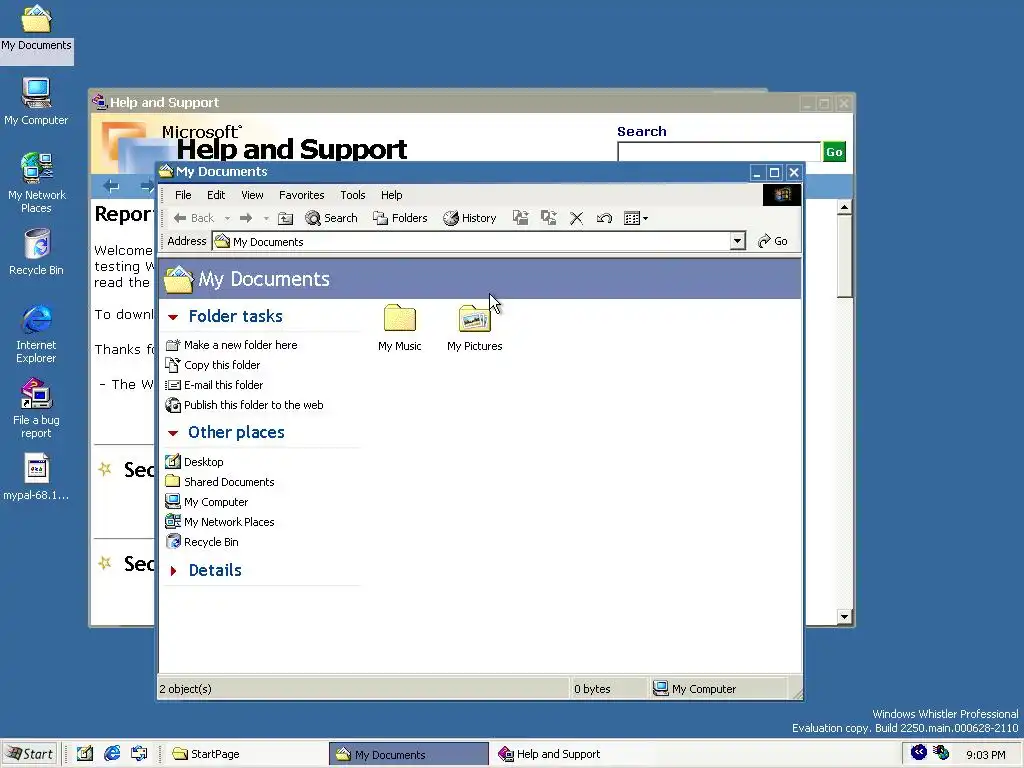Click Help and Support scrollbar down arrow
The image size is (1024, 768).
pyautogui.click(x=844, y=616)
